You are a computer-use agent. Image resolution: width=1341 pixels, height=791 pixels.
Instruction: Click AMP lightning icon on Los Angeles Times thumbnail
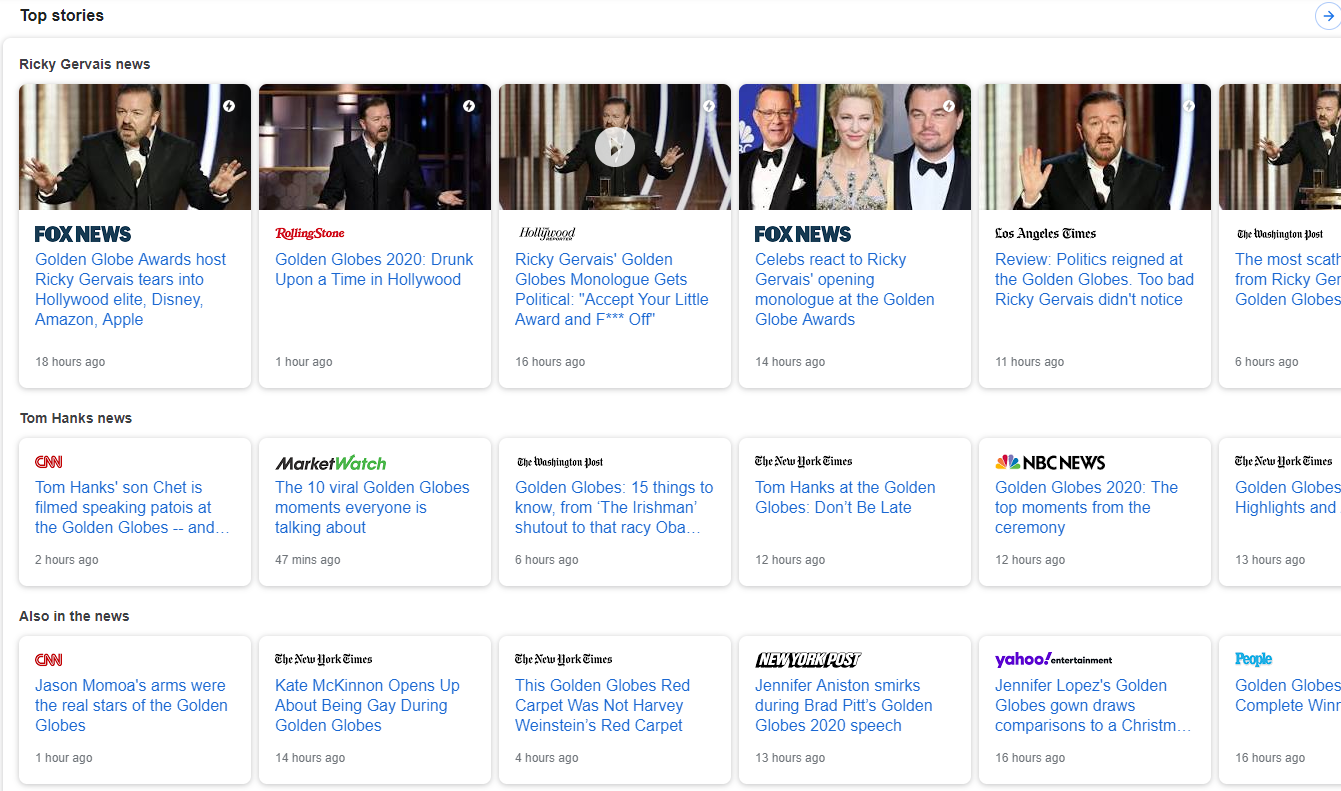(x=1189, y=106)
